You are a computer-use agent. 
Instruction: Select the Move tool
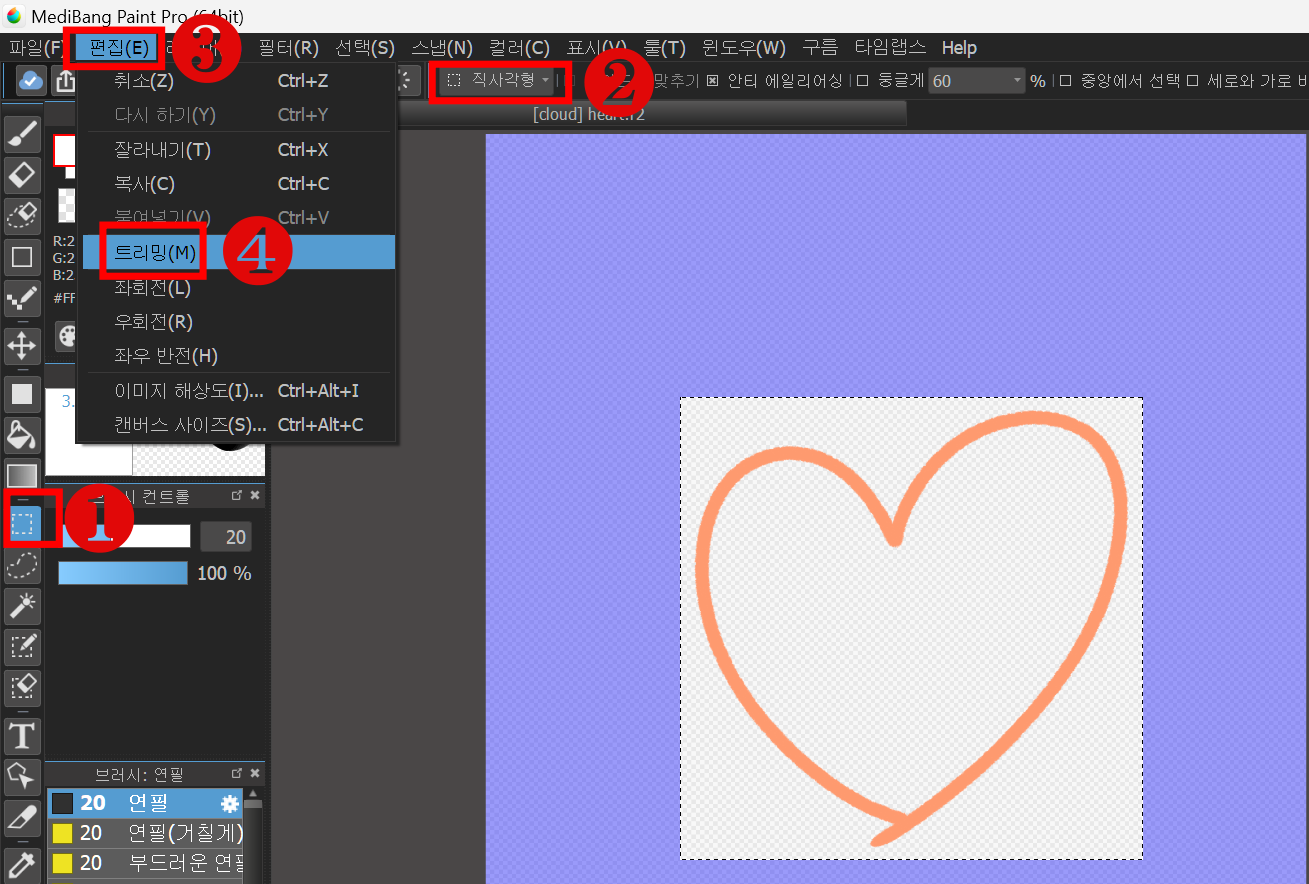pos(22,346)
